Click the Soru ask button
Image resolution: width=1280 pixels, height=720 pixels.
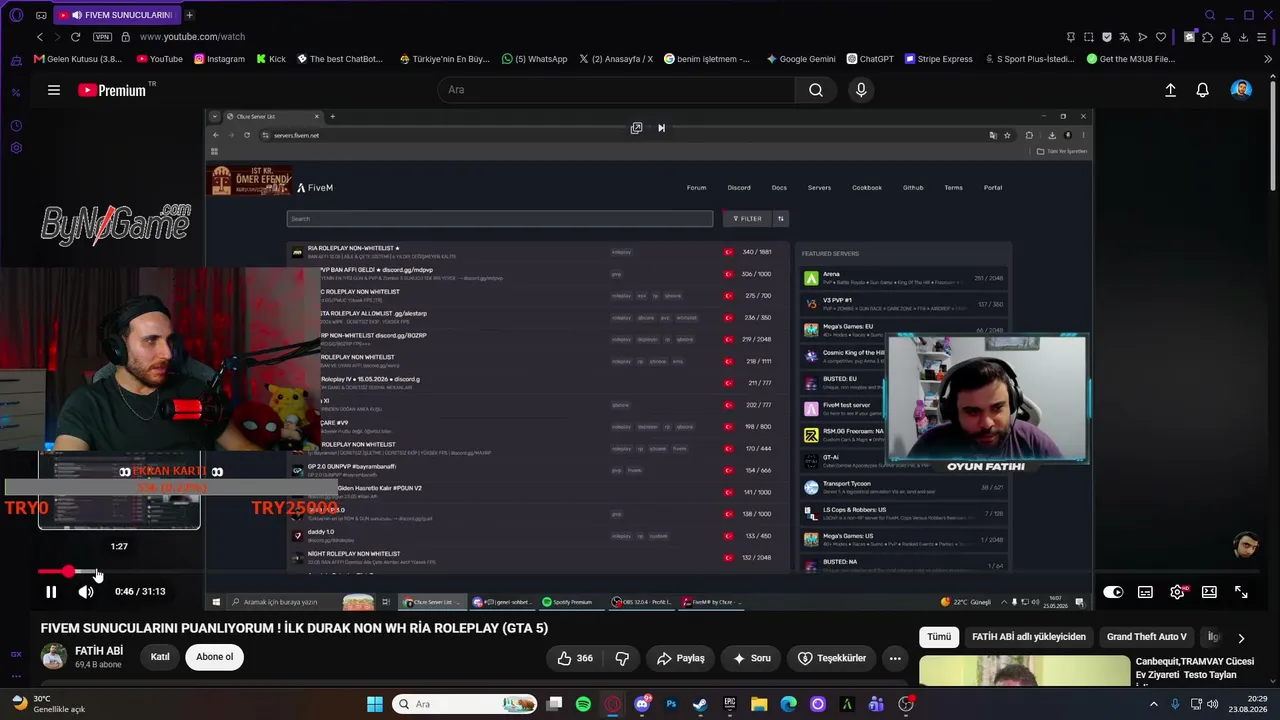(x=752, y=658)
